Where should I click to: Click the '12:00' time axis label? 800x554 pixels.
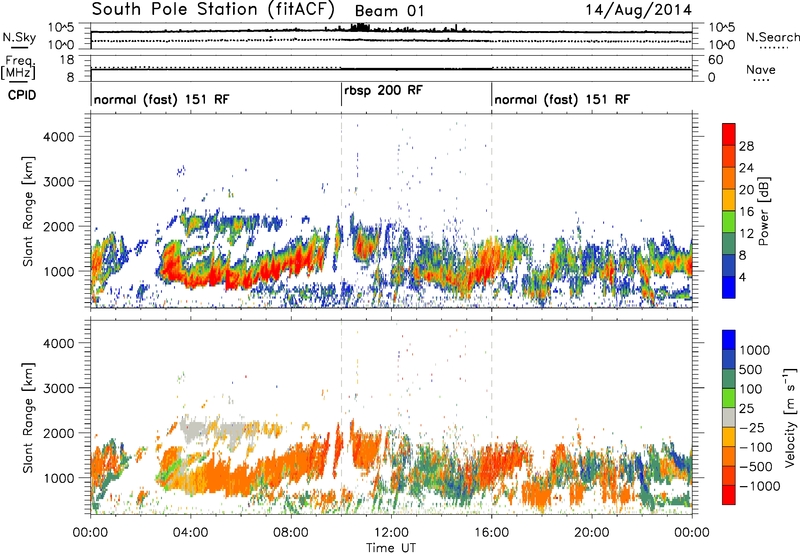tap(391, 533)
